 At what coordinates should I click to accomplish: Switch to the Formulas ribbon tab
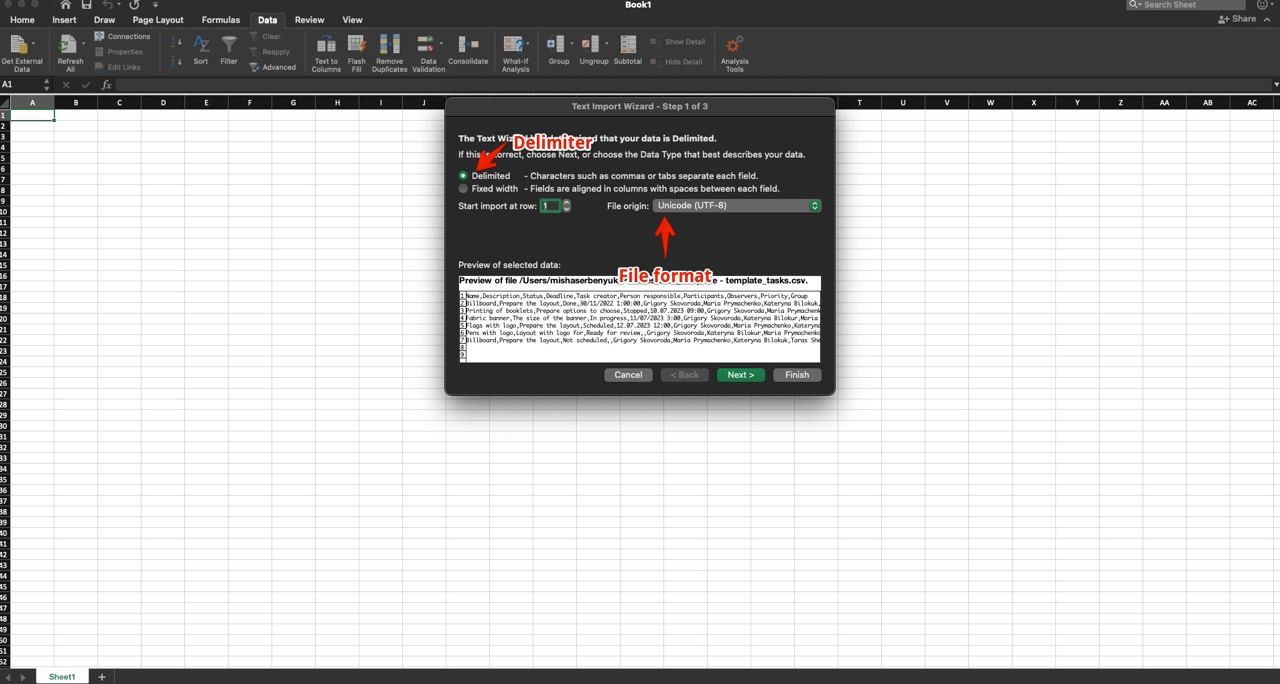pos(220,20)
